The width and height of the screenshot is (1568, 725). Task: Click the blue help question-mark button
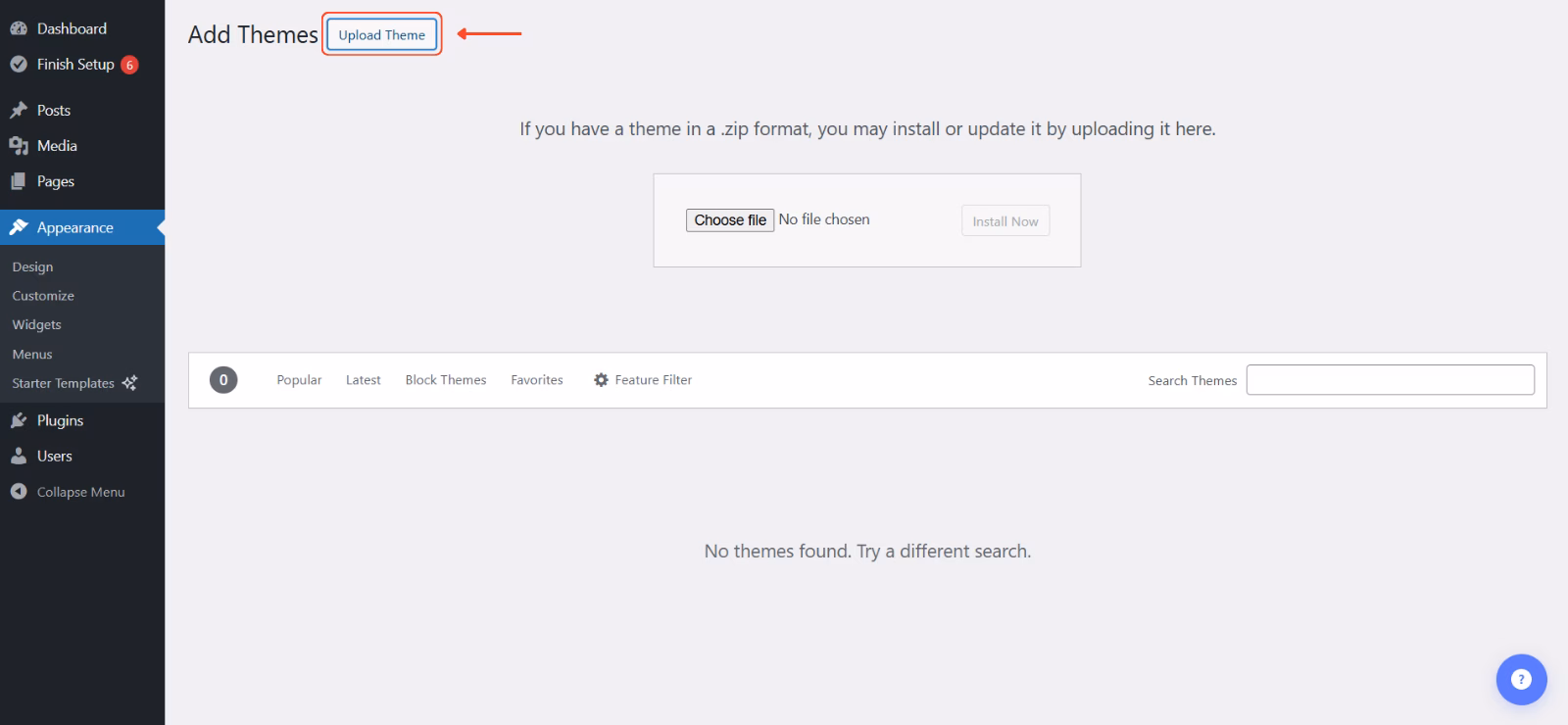pos(1521,679)
